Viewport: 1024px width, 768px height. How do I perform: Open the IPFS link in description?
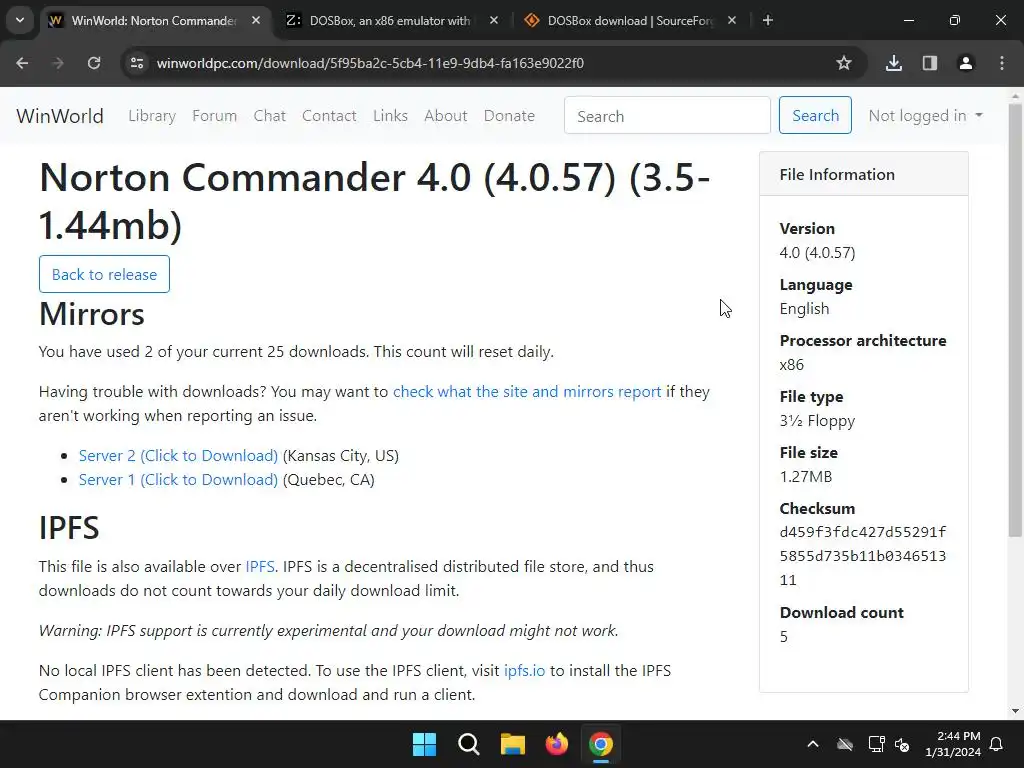(x=260, y=567)
